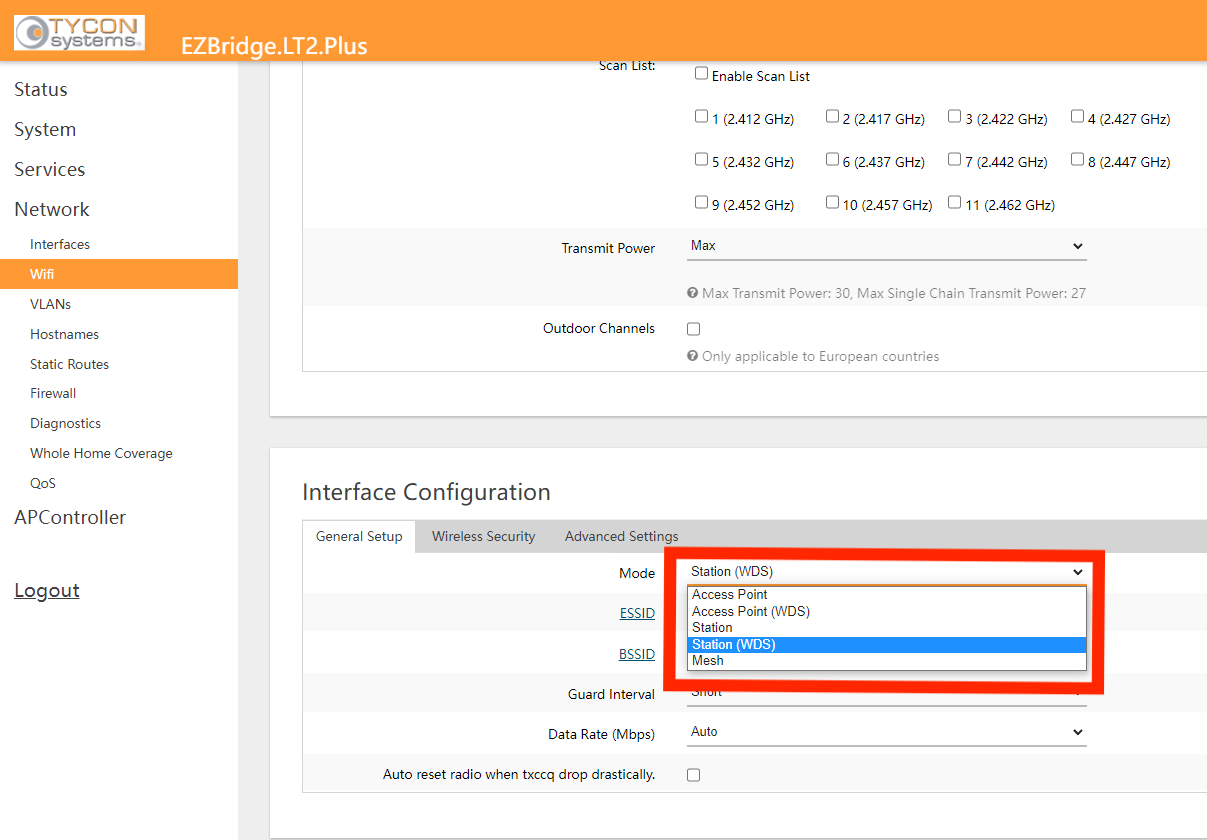Open APController in the sidebar
This screenshot has height=840, width=1207.
coord(70,518)
